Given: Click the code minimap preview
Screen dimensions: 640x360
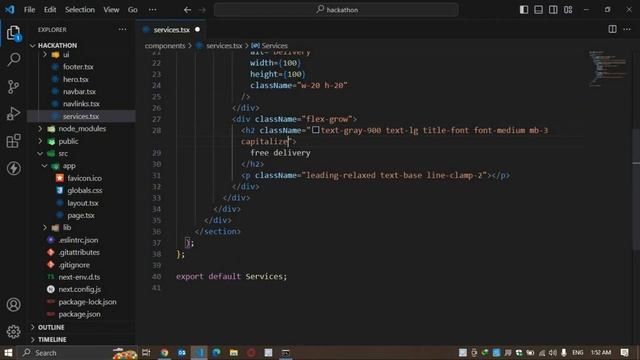Looking at the screenshot, I should point(607,69).
